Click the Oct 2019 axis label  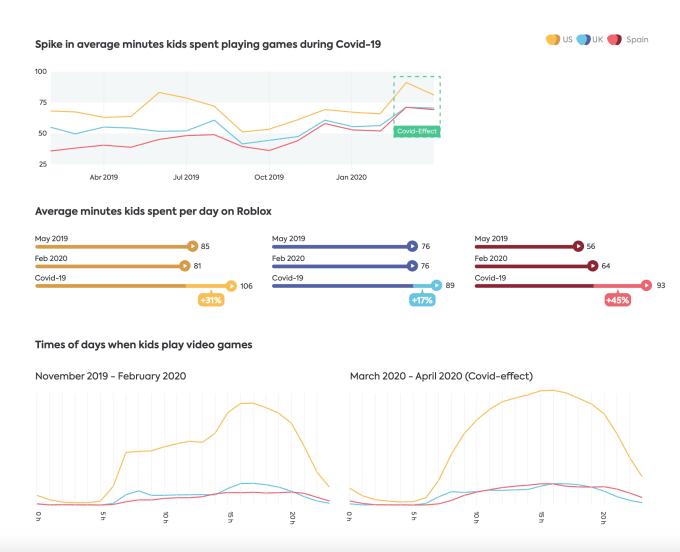click(269, 177)
